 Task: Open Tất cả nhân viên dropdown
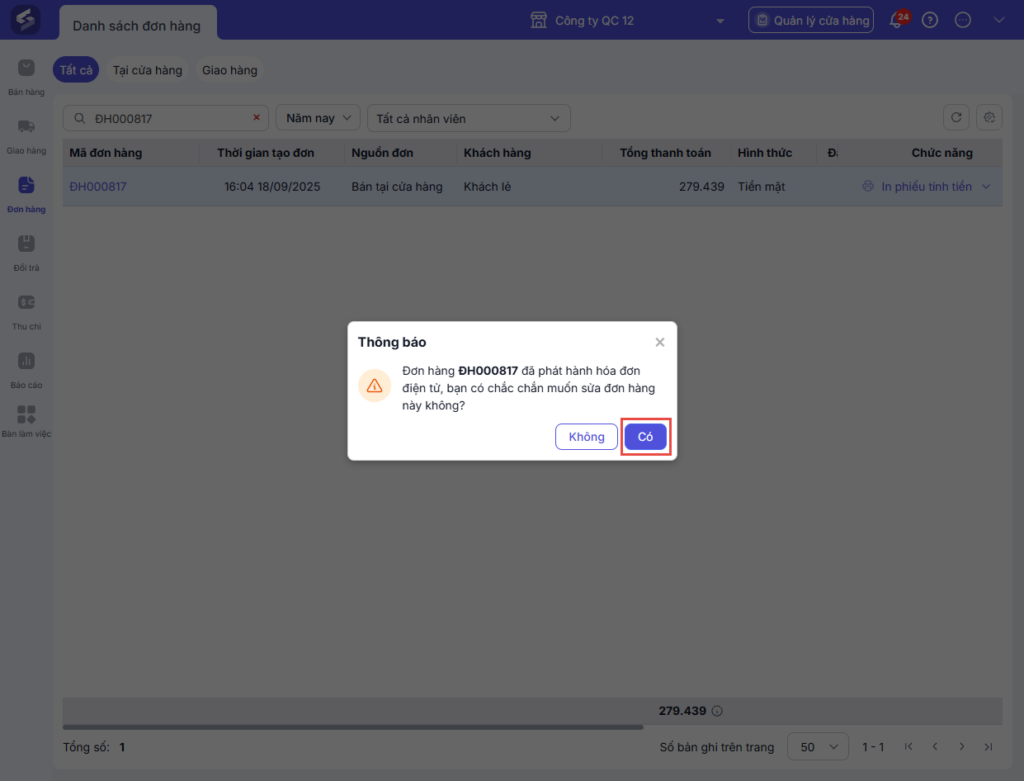(469, 118)
